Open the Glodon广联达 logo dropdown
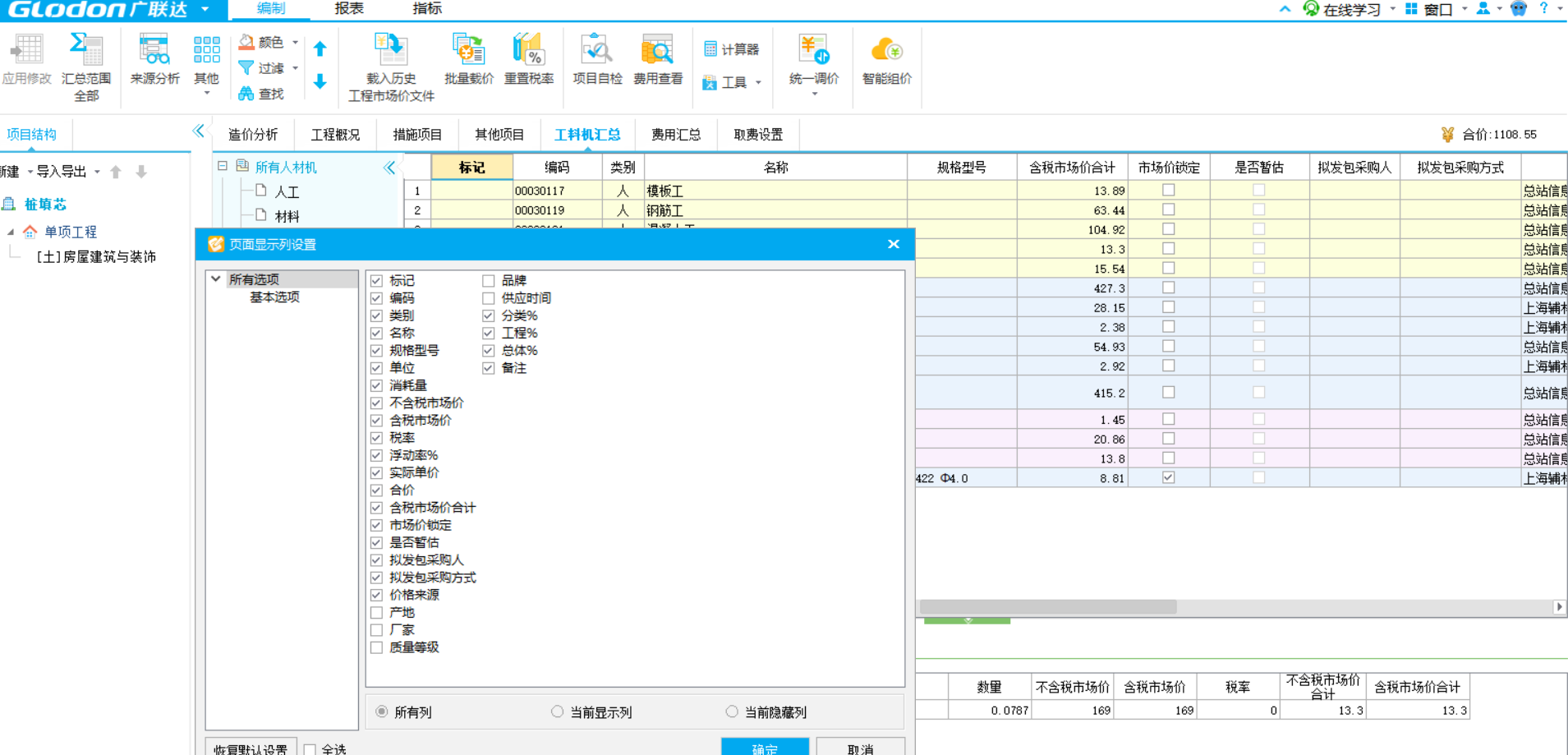 [x=205, y=9]
